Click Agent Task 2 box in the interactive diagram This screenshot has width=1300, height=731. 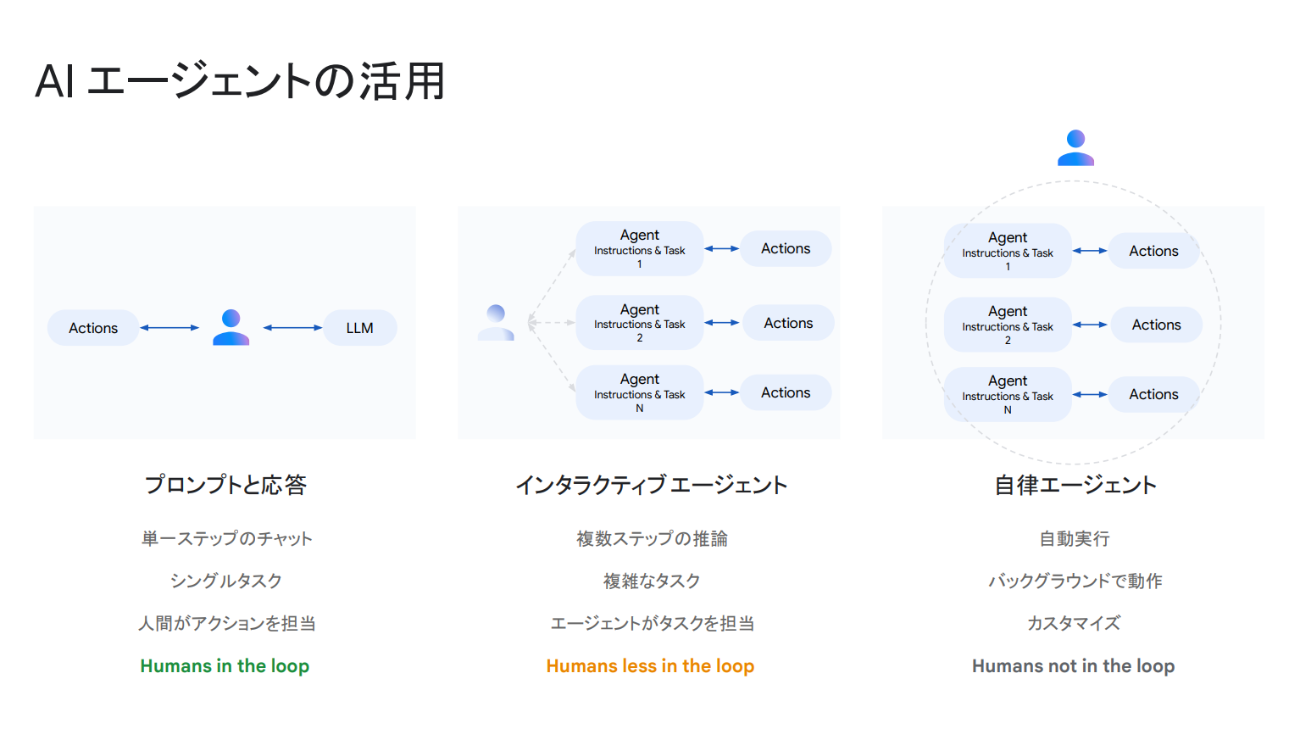pos(640,323)
